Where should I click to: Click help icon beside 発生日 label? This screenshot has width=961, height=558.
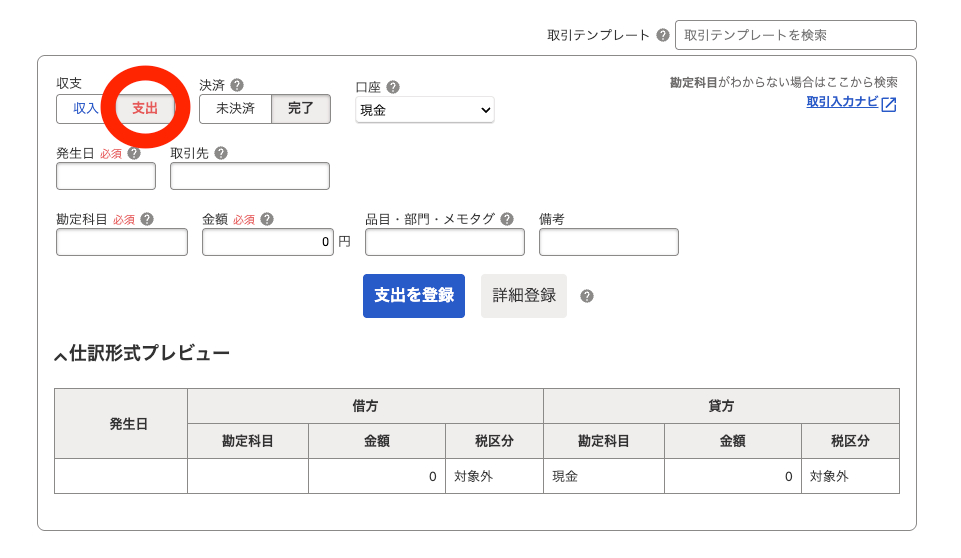pyautogui.click(x=134, y=153)
